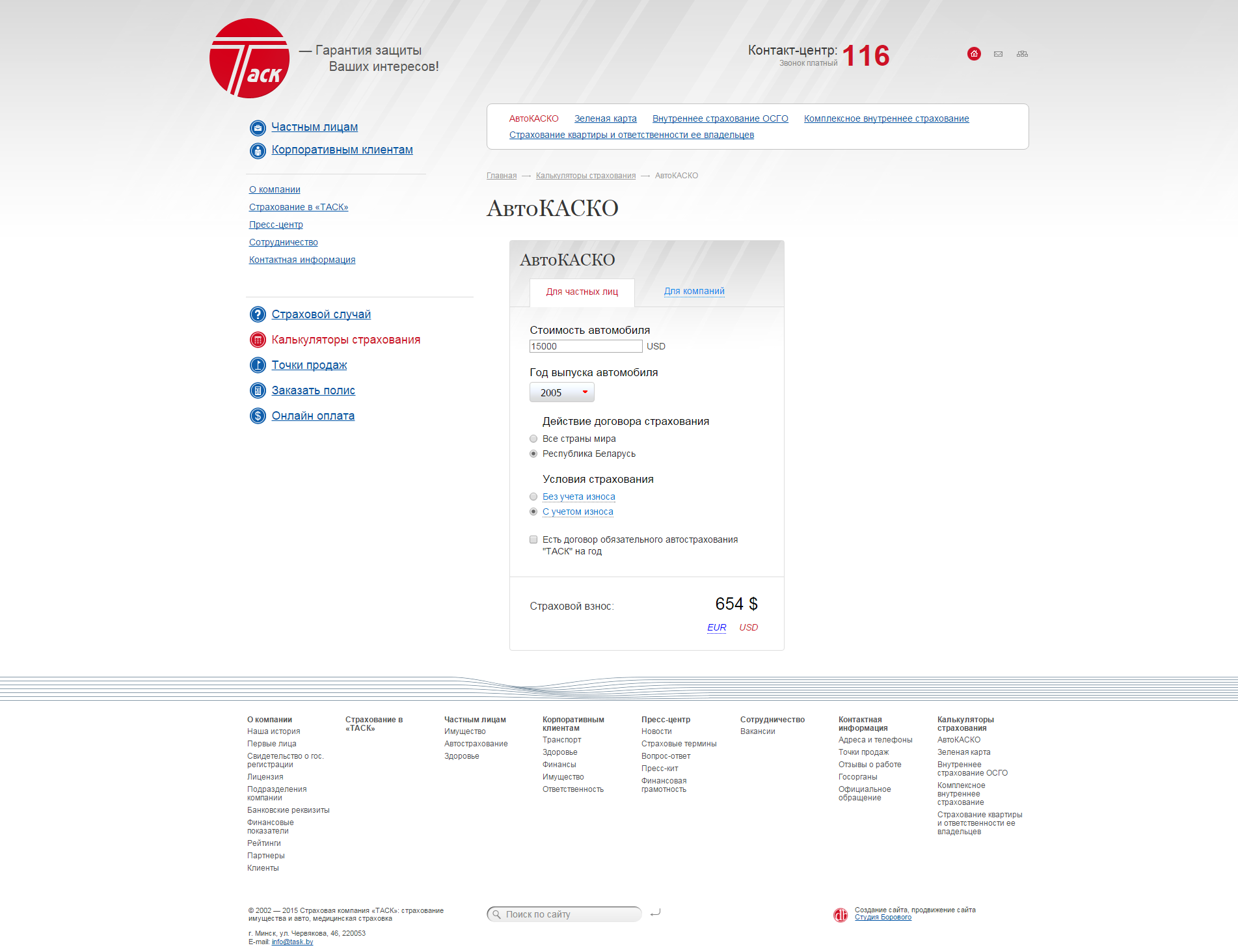Select Республика Беларусь radio option
This screenshot has height=952, width=1238.
coord(533,454)
